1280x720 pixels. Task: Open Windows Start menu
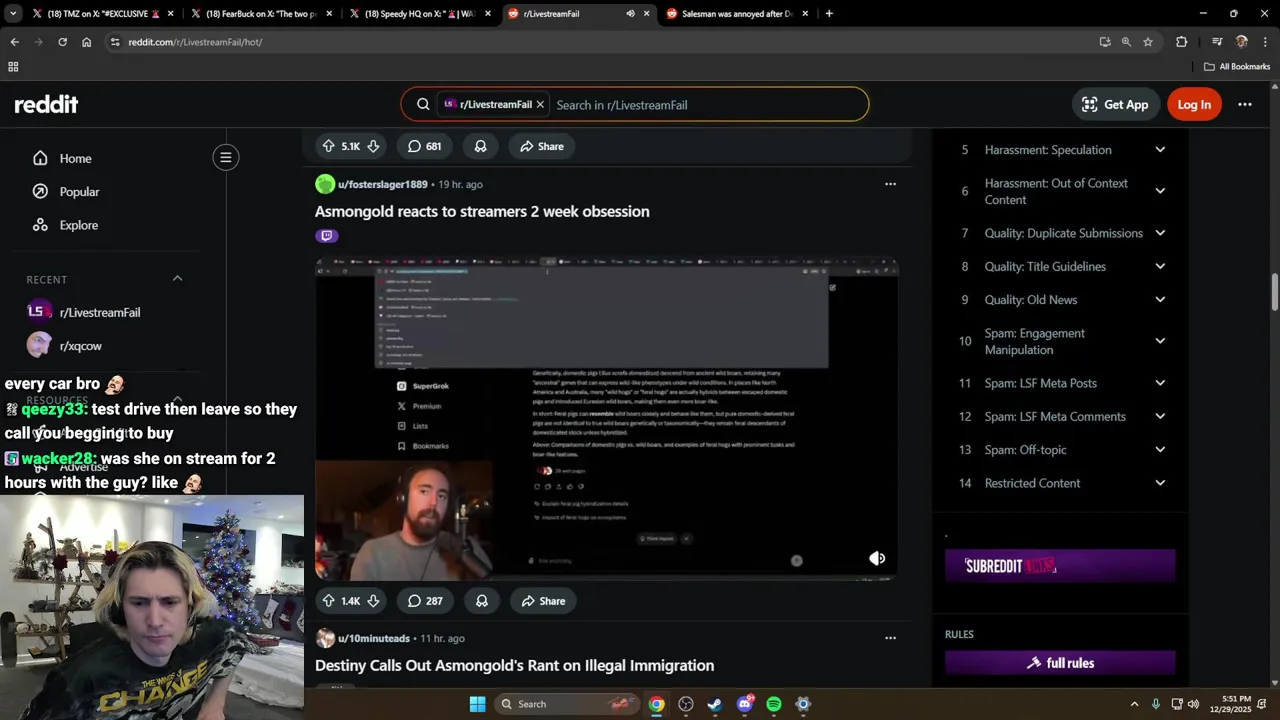tap(478, 704)
